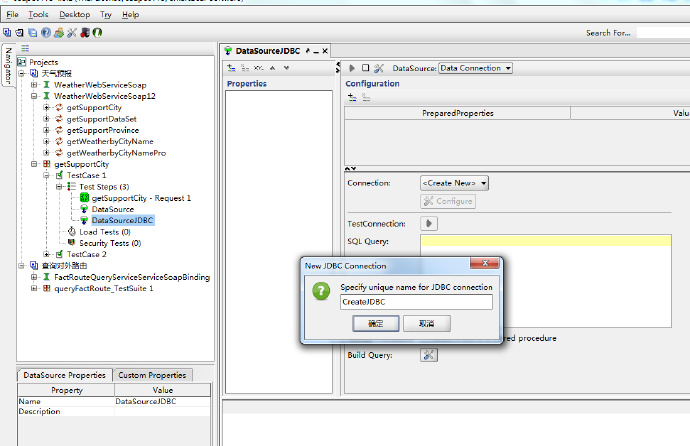Image resolution: width=690 pixels, height=446 pixels.
Task: Expand the getSupportDataSet operation
Action: click(x=46, y=118)
